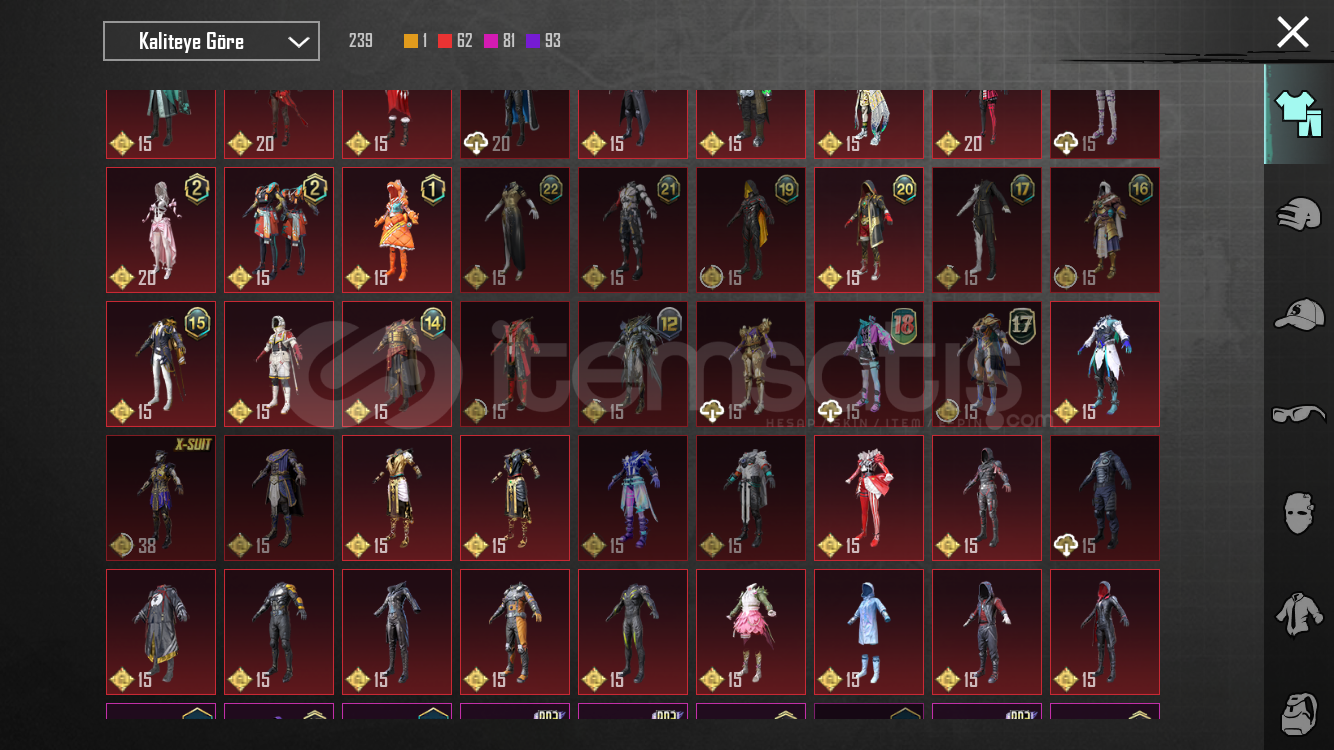Image resolution: width=1334 pixels, height=750 pixels.
Task: Click the red quality swatch showing 62
Action: (445, 41)
